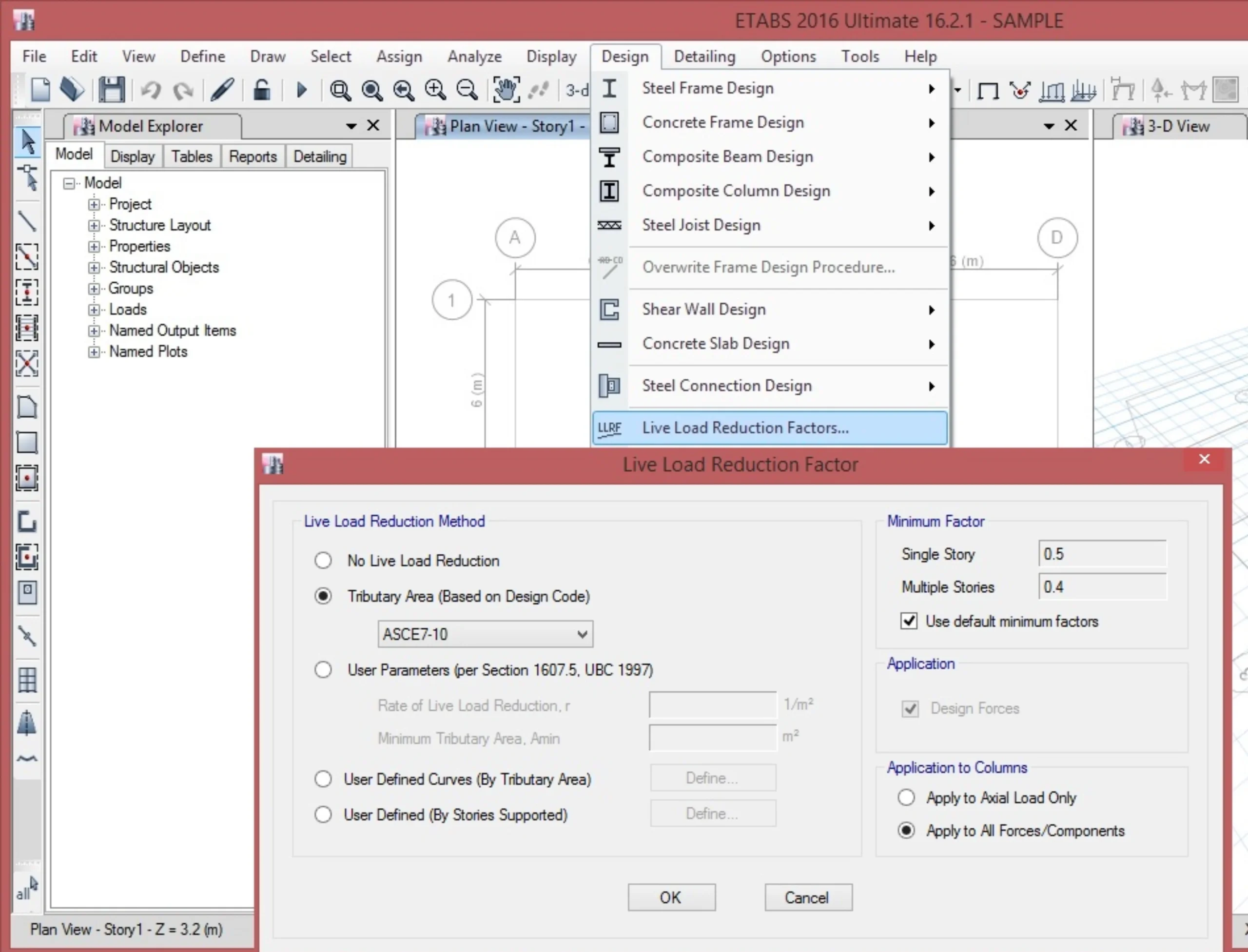Select User Defined Curves by Tributary Area

pos(323,779)
